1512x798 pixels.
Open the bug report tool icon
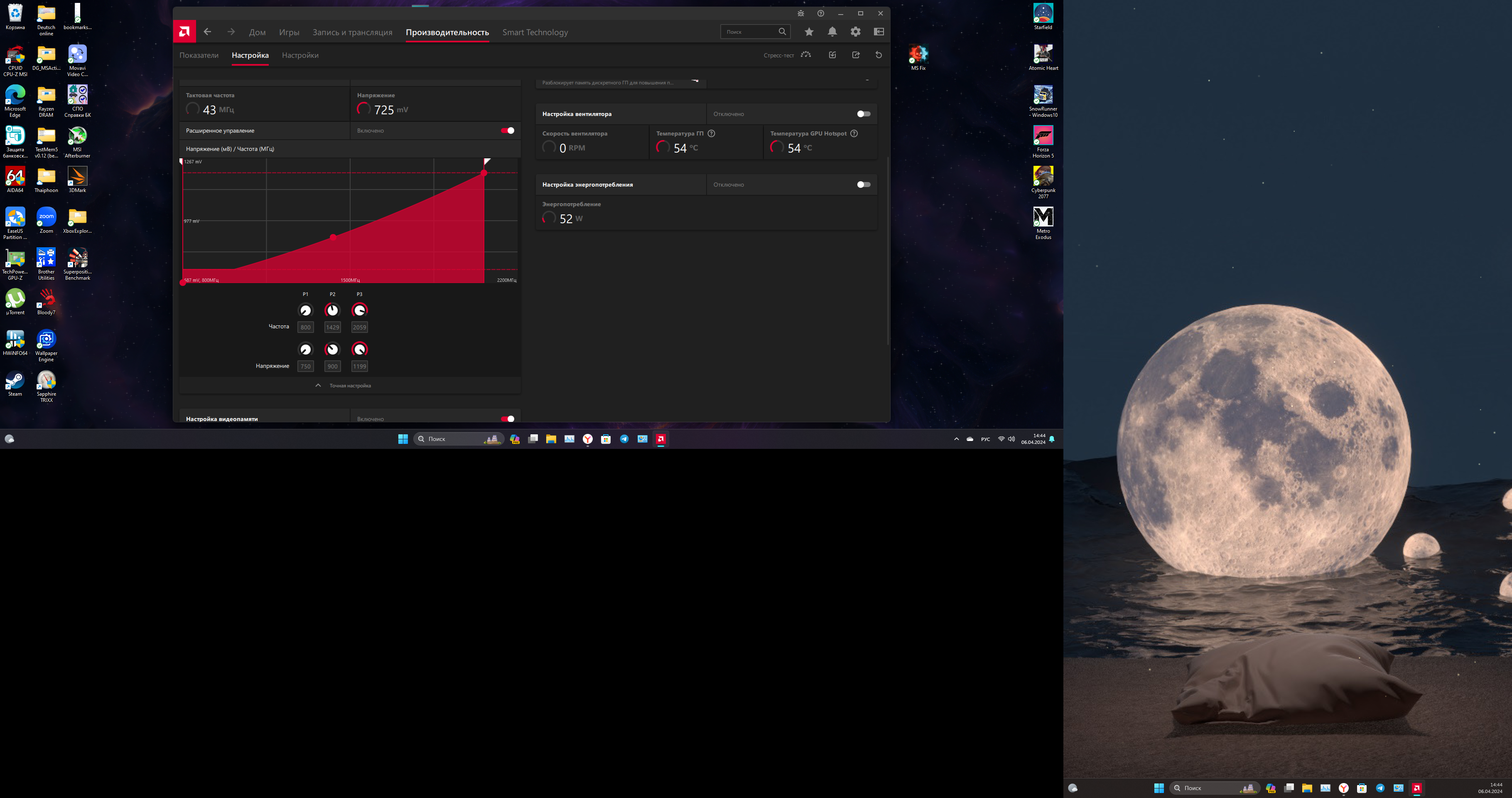click(x=800, y=13)
